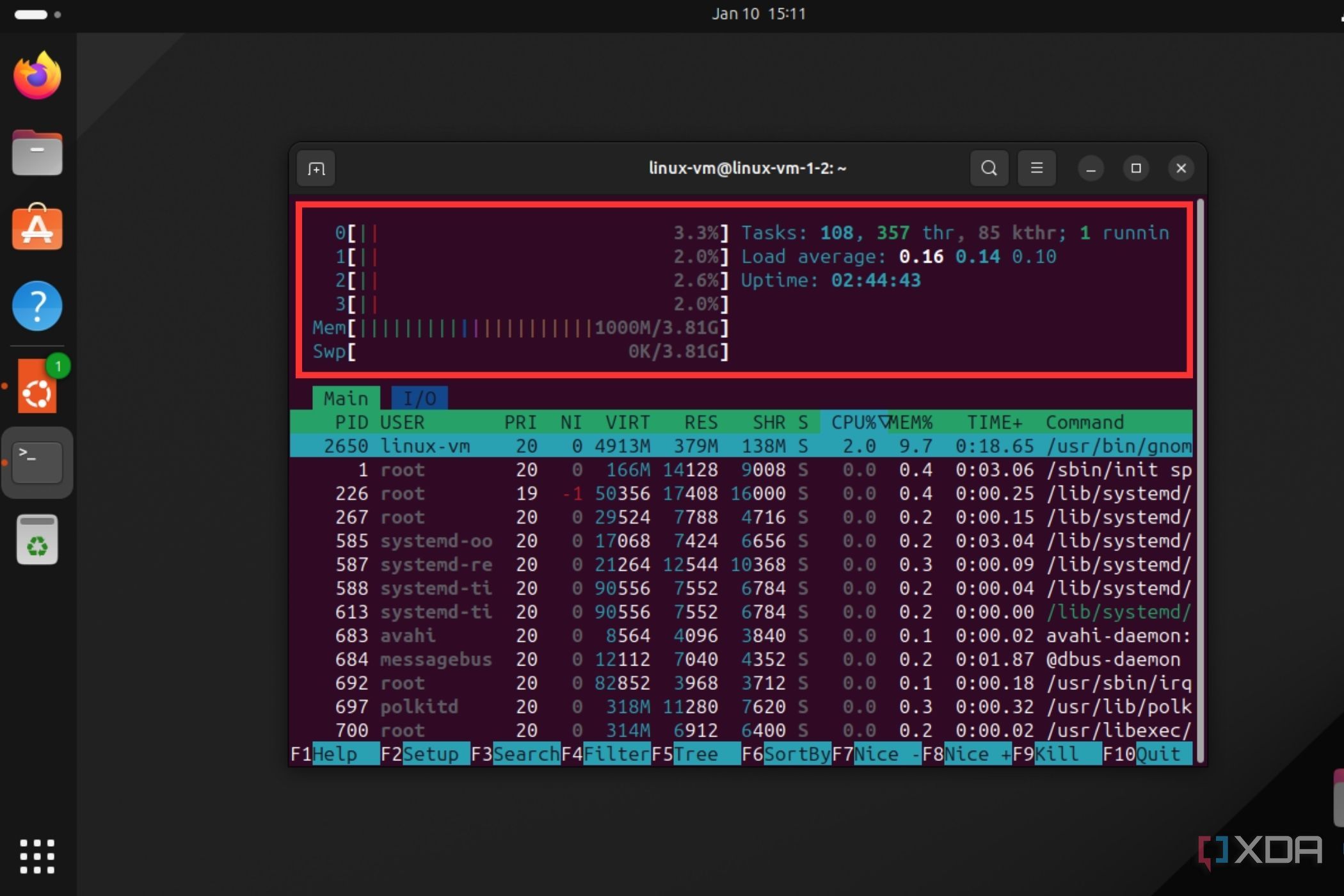
Task: Open the terminal search
Action: click(989, 168)
